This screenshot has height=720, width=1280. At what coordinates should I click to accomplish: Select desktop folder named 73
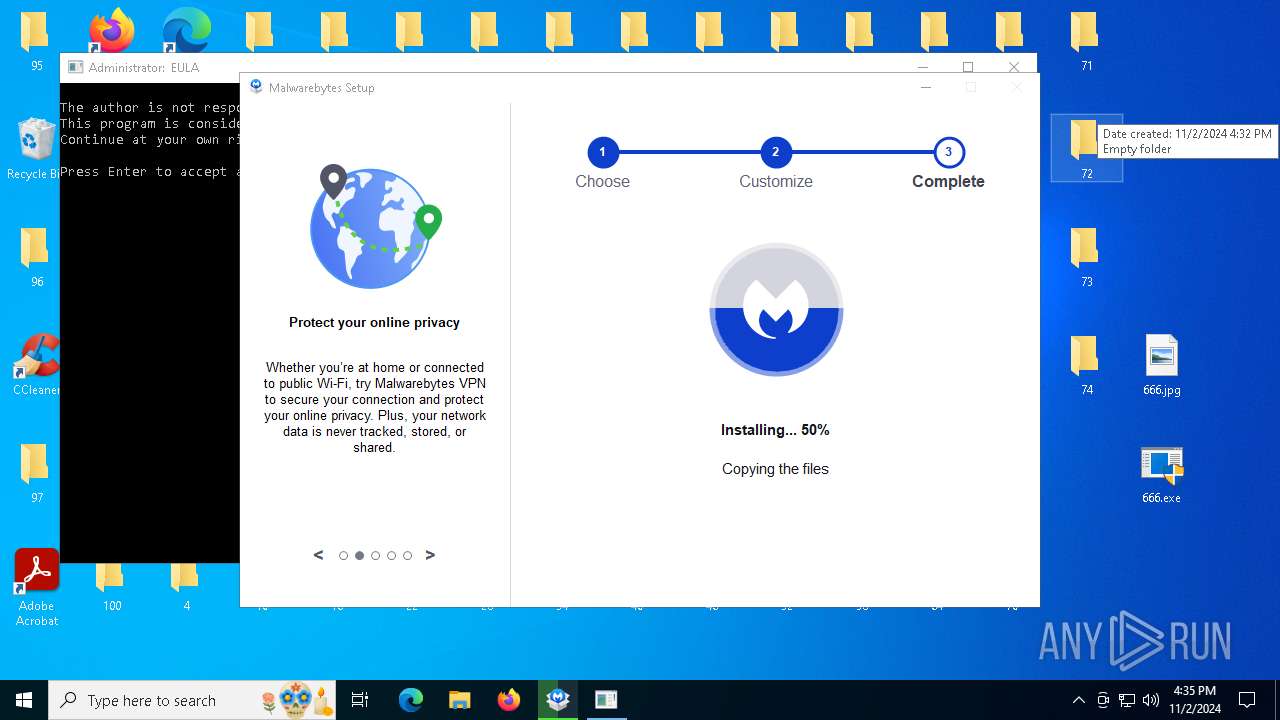1086,257
